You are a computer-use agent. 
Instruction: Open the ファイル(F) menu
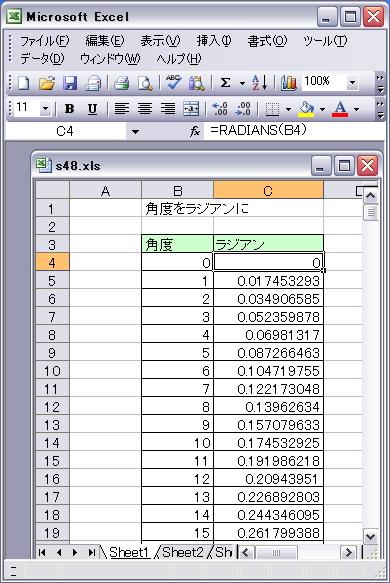[45, 41]
